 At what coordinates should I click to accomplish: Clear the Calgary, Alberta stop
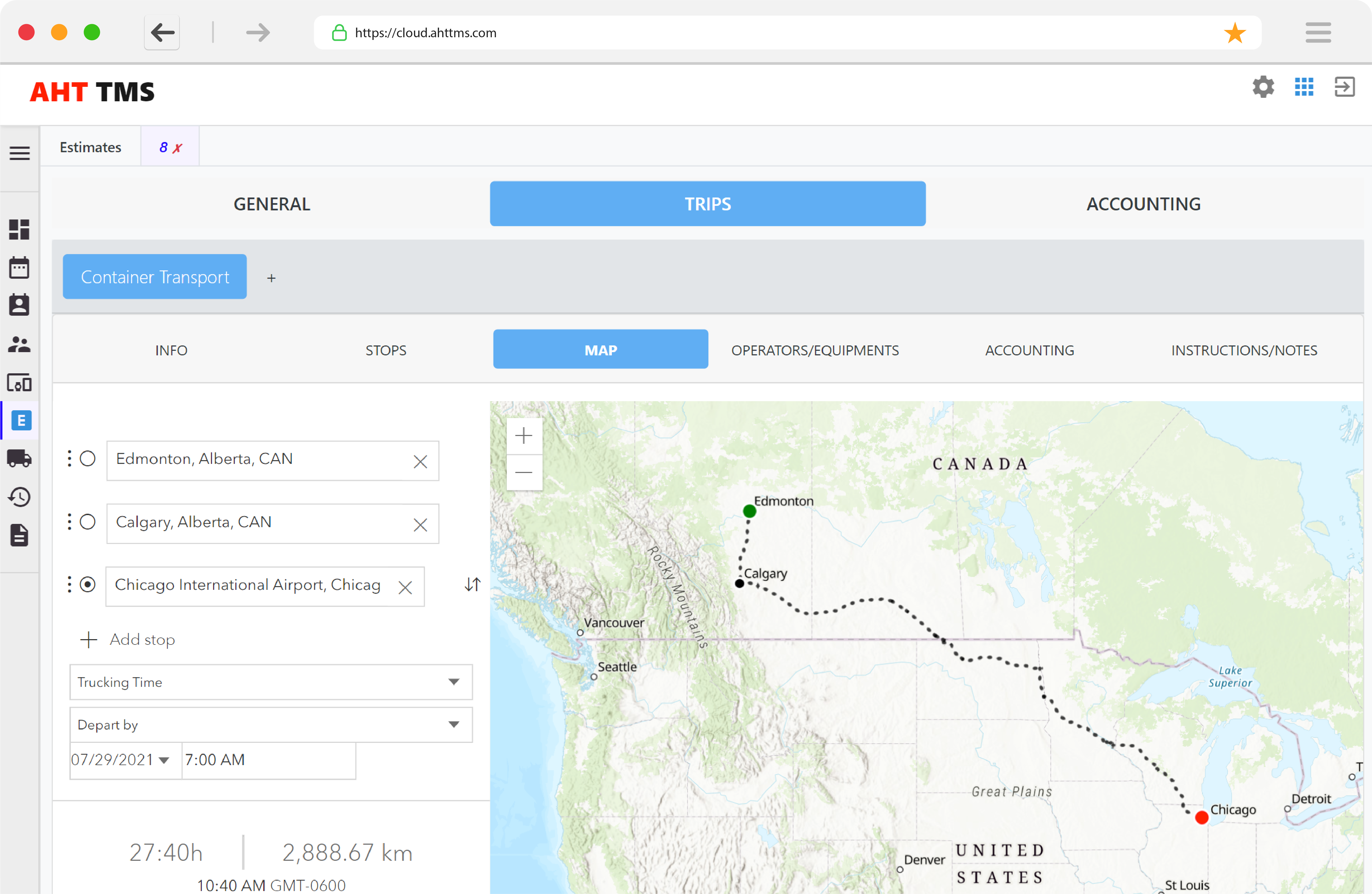(x=420, y=524)
